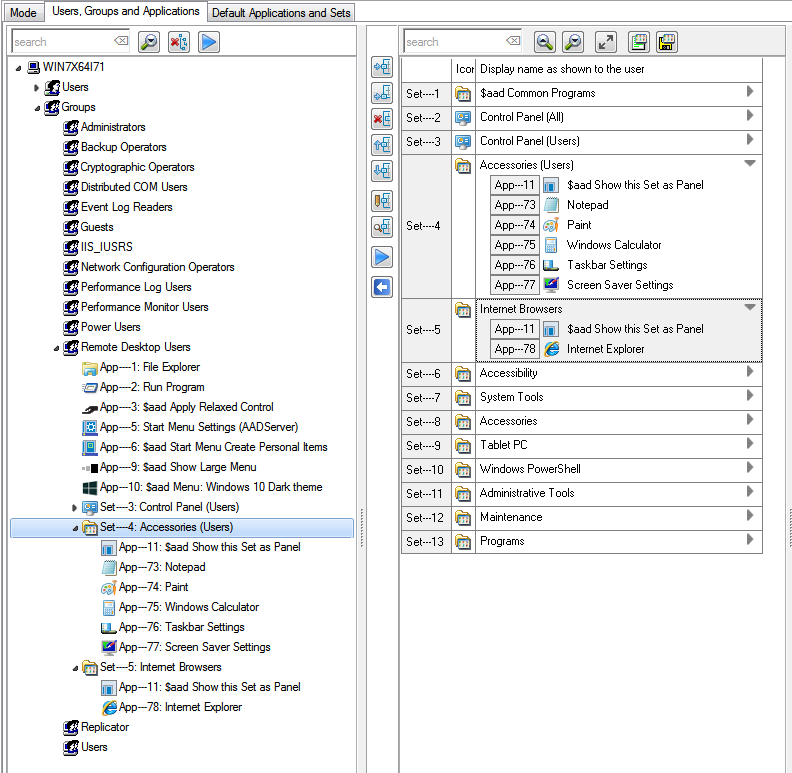The width and height of the screenshot is (792, 773).
Task: Collapse the Internet Browsers set in right list
Action: click(750, 308)
